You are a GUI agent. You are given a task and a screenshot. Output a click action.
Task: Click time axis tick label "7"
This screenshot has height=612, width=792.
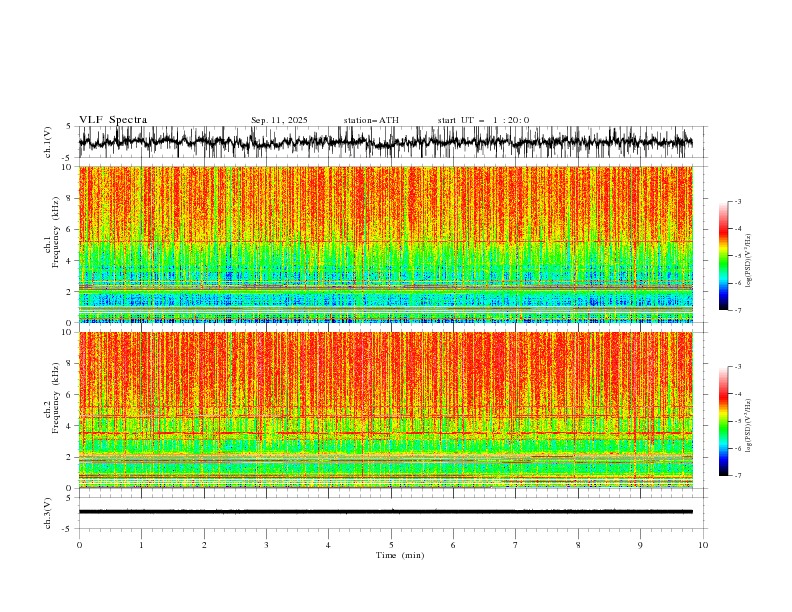click(516, 545)
